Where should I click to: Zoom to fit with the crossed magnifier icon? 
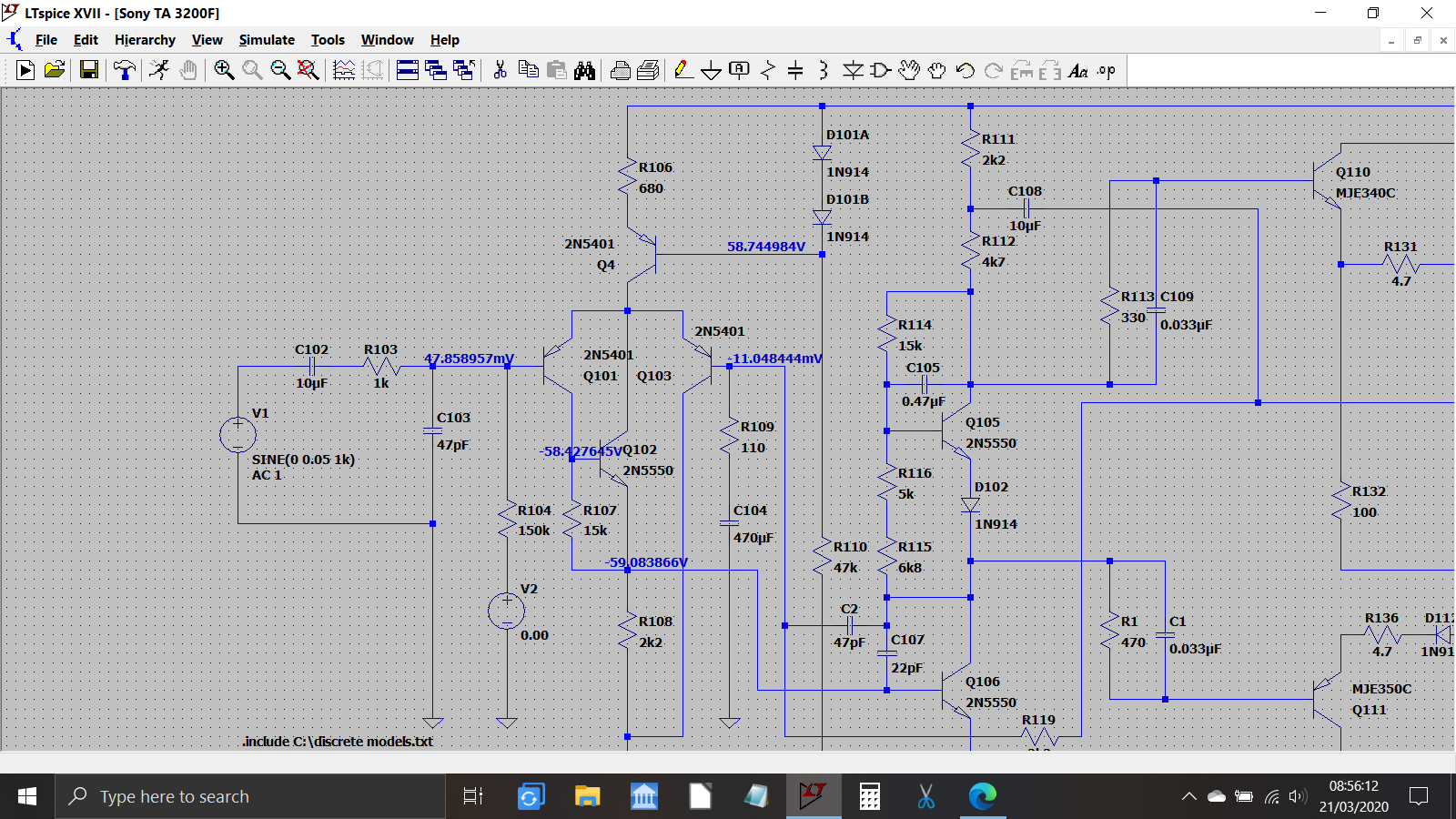tap(308, 70)
